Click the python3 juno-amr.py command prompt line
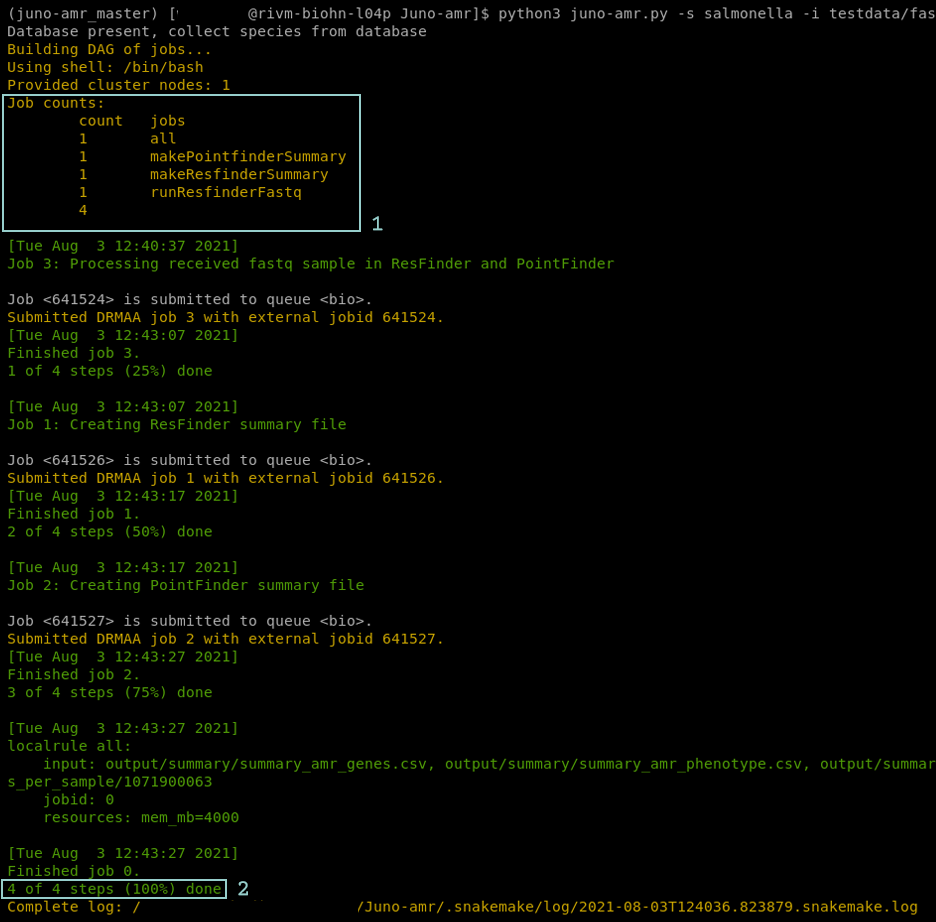This screenshot has width=936, height=922. (x=472, y=14)
